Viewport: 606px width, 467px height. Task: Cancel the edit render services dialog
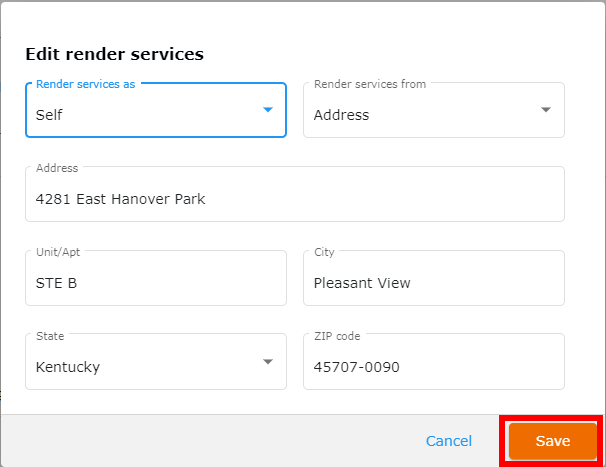pos(449,441)
